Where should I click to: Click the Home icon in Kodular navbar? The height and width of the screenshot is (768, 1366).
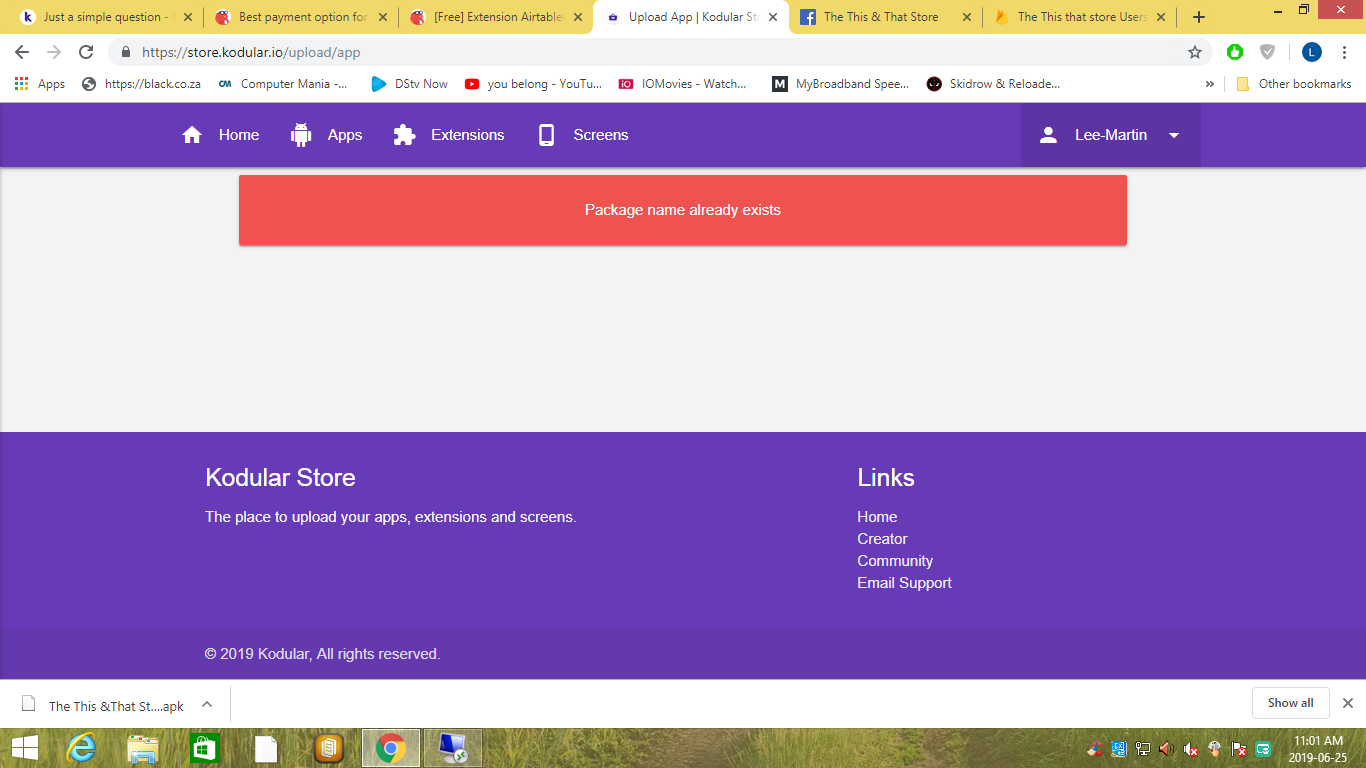(192, 135)
